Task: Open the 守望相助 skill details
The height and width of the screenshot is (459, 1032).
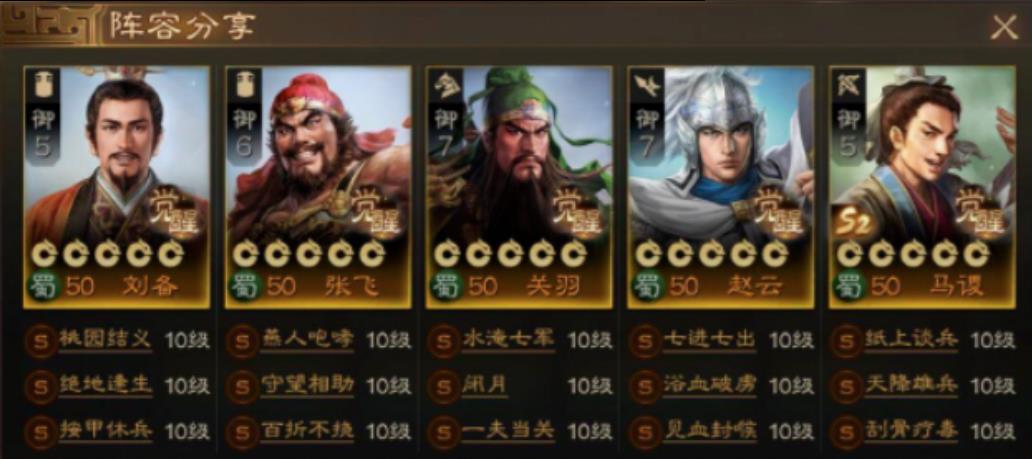Action: pyautogui.click(x=307, y=386)
